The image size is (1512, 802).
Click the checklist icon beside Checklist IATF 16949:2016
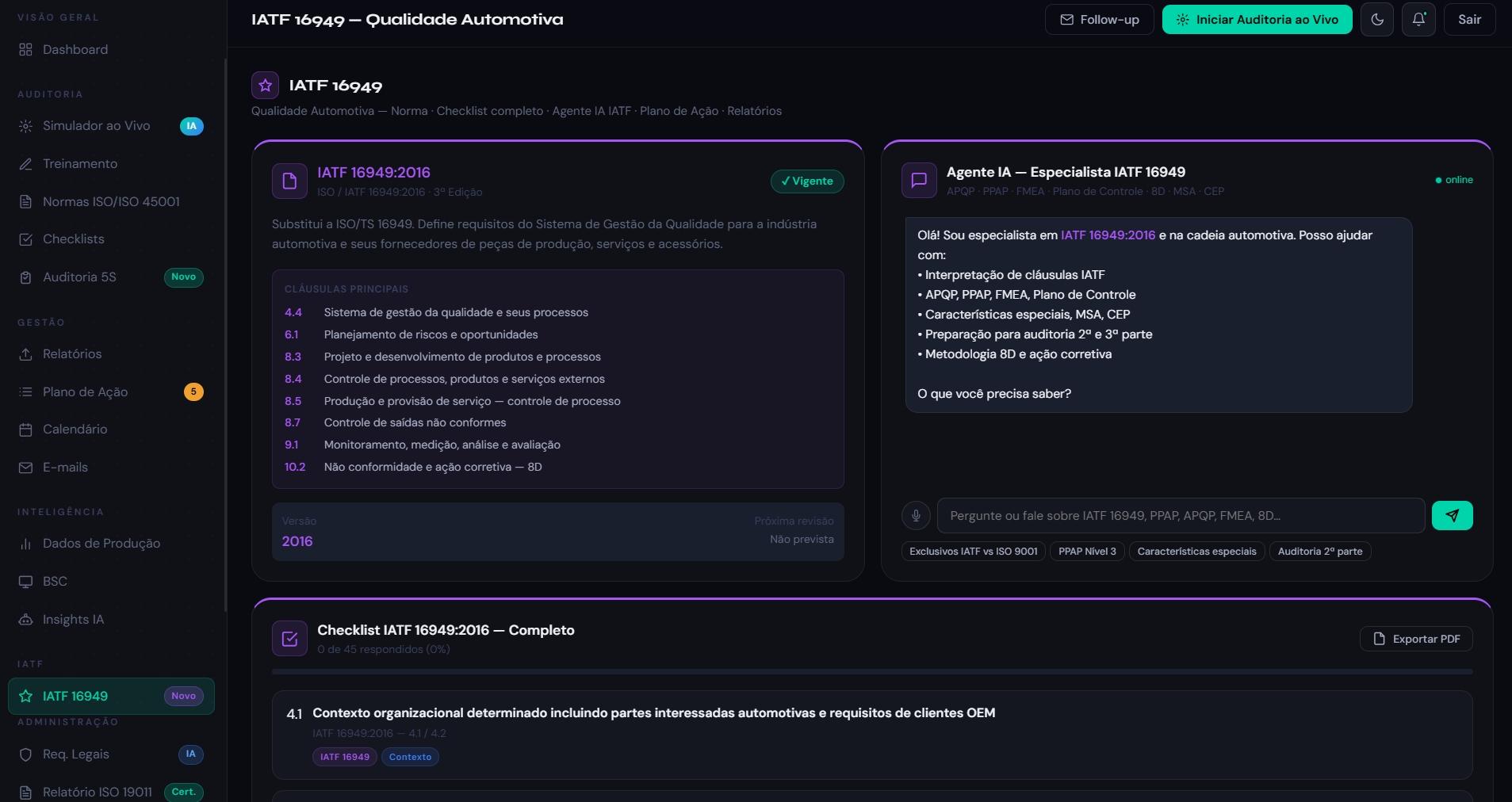click(289, 639)
